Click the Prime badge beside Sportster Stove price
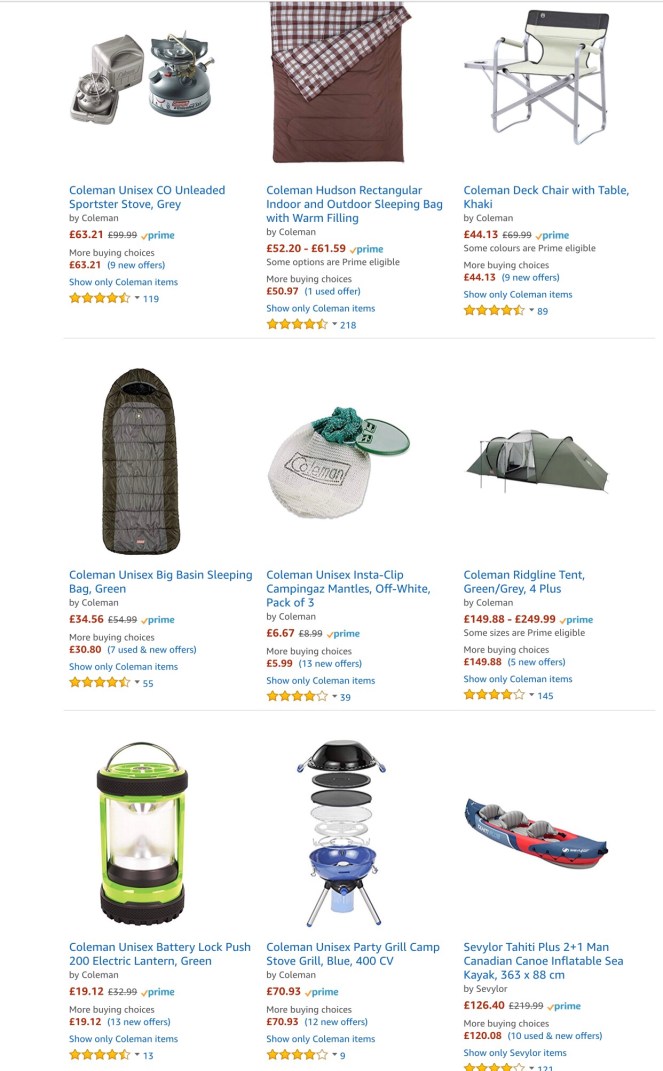Image resolution: width=663 pixels, height=1071 pixels. 158,235
